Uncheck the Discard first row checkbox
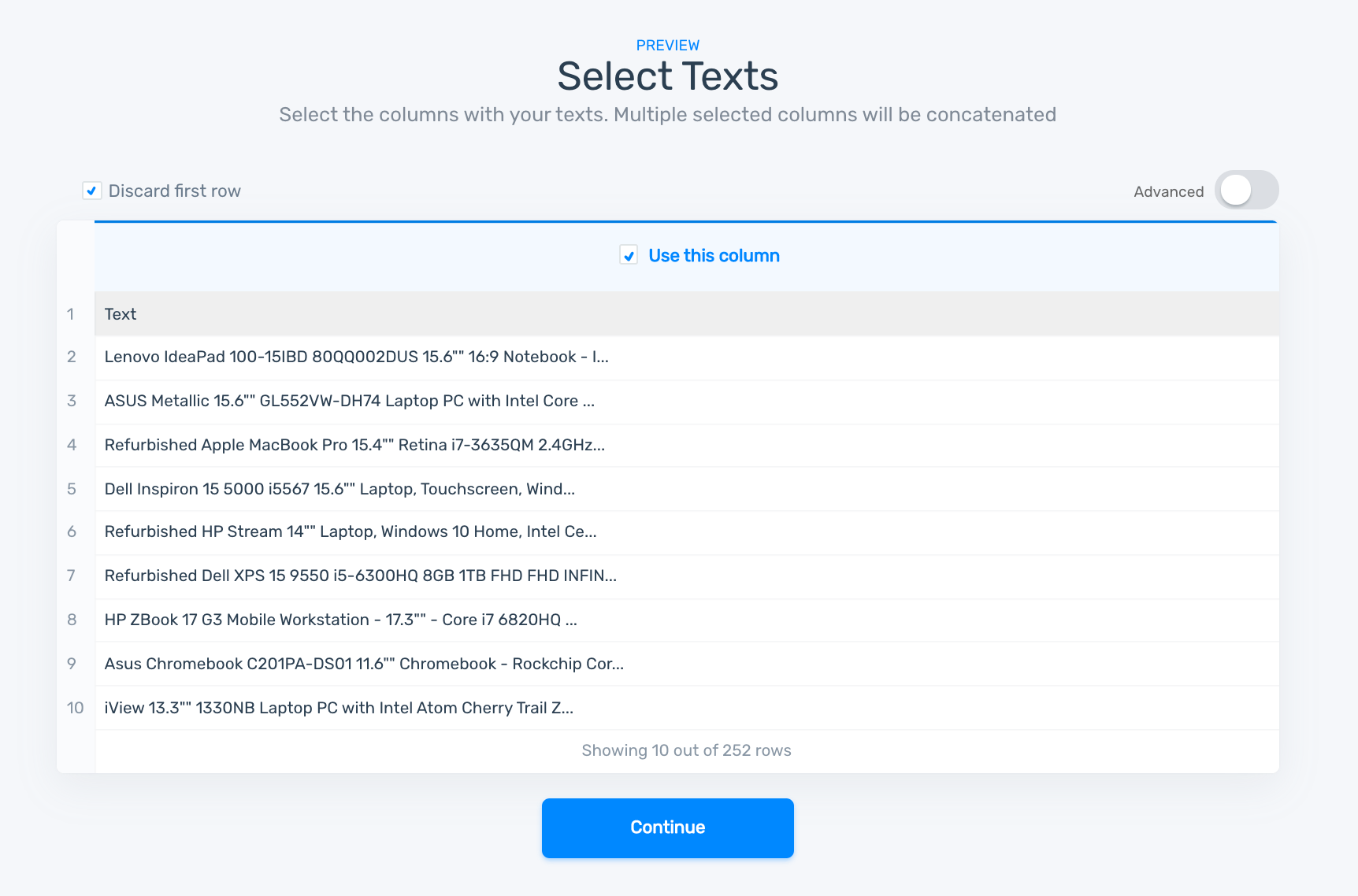The image size is (1358, 896). pyautogui.click(x=92, y=191)
